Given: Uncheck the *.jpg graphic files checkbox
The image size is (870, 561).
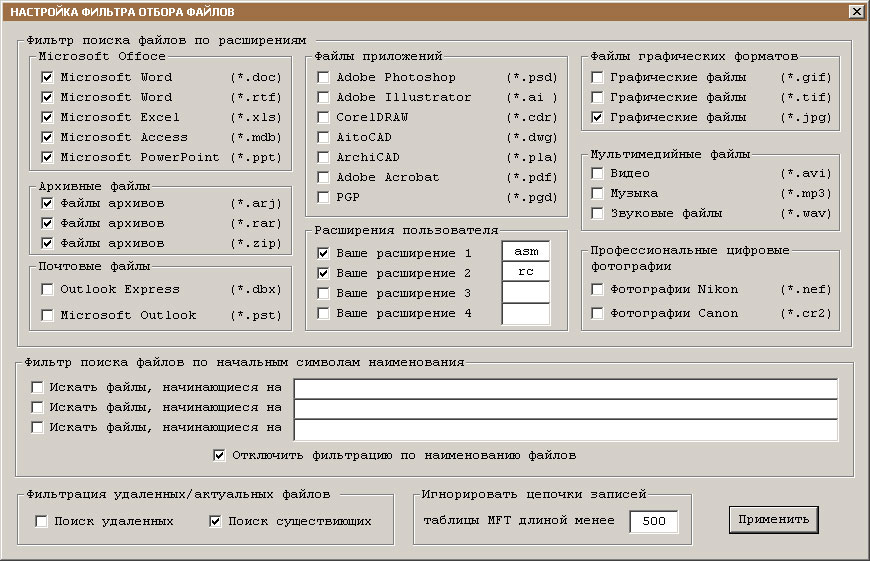Looking at the screenshot, I should tap(597, 117).
